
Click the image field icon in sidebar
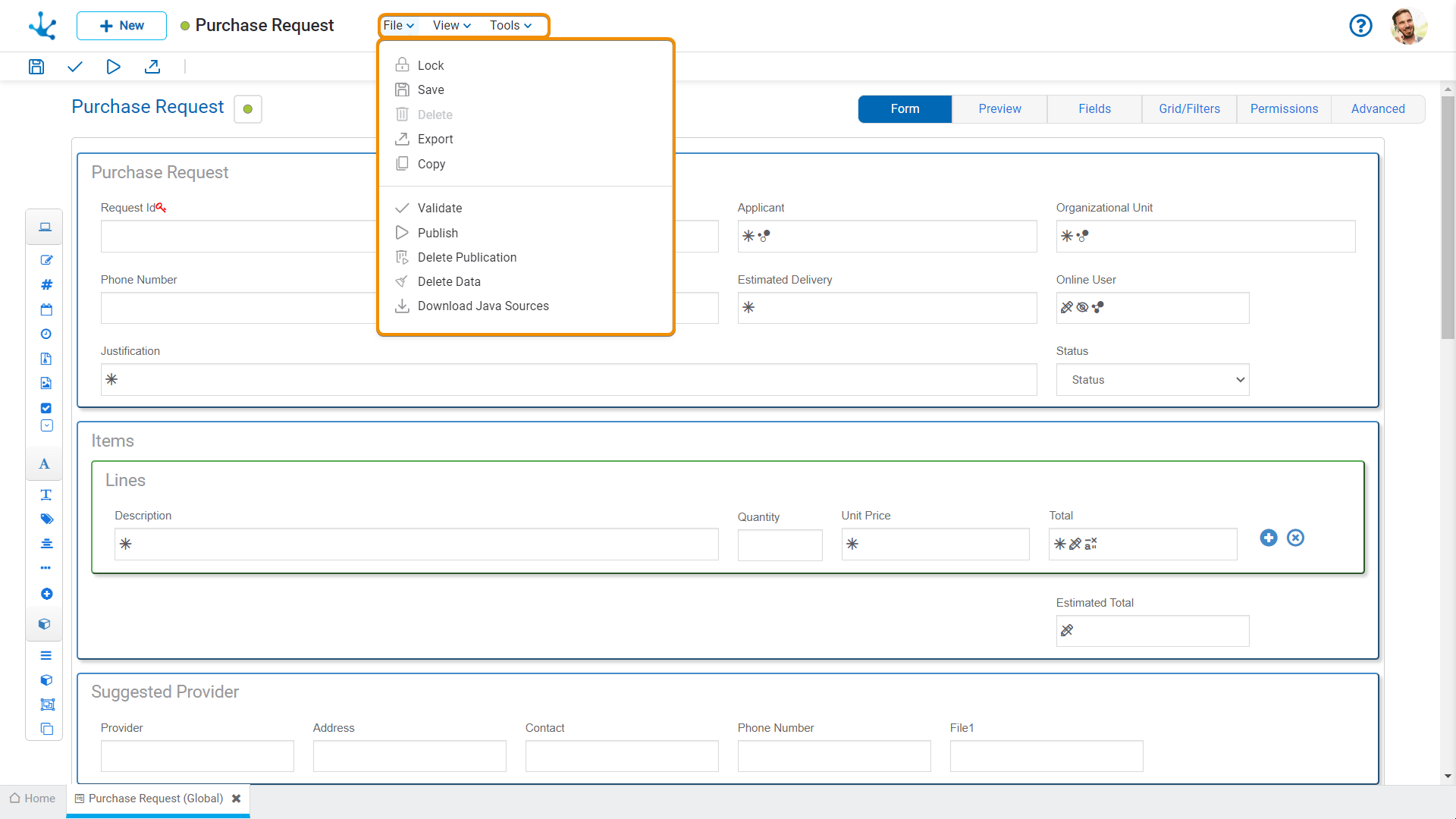tap(46, 384)
